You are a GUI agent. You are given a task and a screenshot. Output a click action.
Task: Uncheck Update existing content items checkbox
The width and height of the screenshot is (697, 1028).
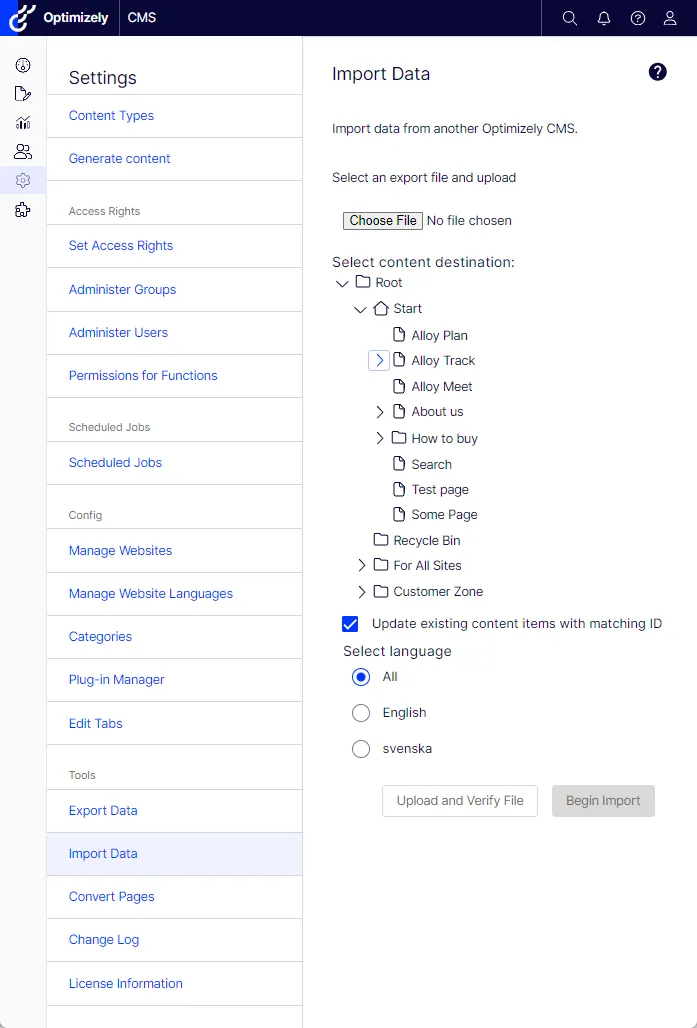(x=350, y=623)
